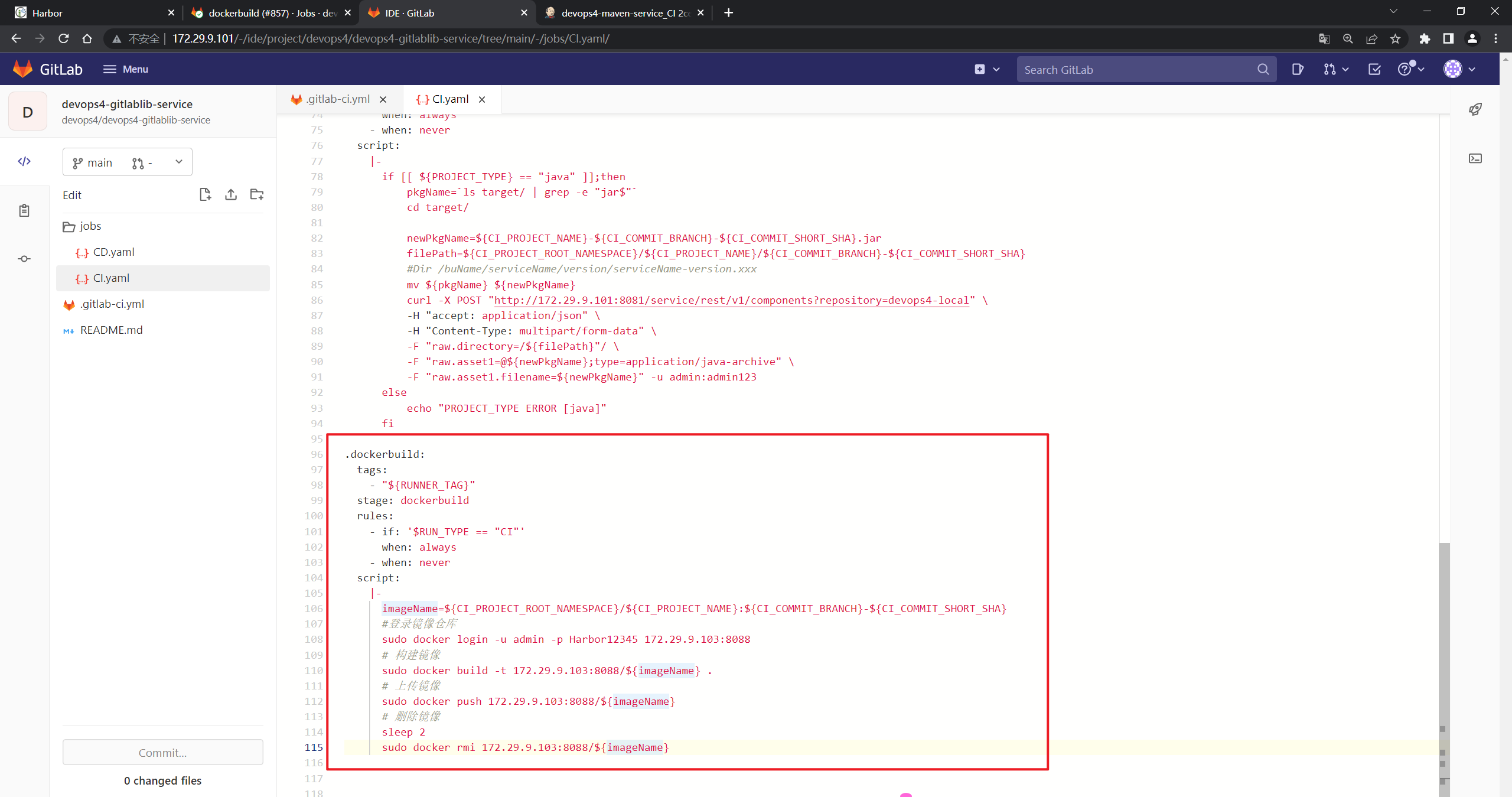This screenshot has height=797, width=1512.
Task: Open a new browser tab
Action: tap(729, 12)
